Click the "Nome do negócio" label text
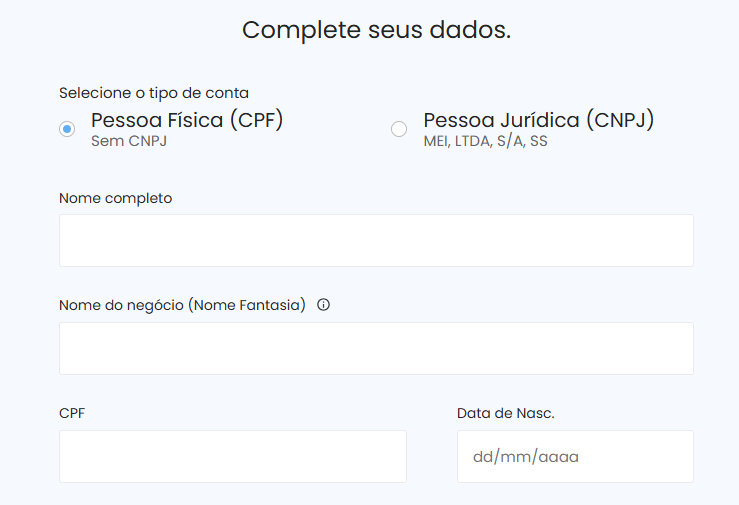Viewport: 739px width, 505px height. [x=122, y=305]
